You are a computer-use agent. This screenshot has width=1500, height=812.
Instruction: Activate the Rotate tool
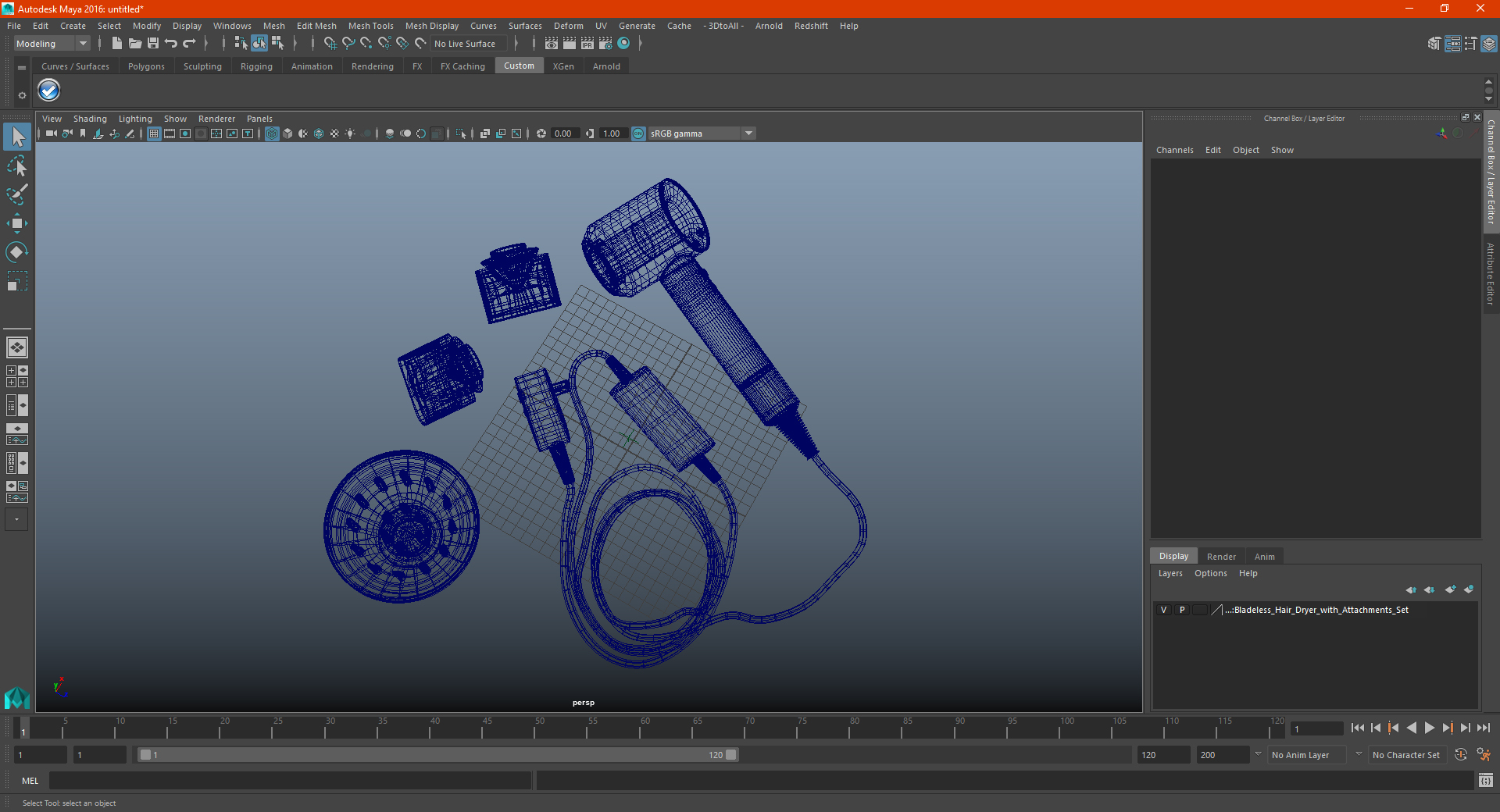point(17,251)
